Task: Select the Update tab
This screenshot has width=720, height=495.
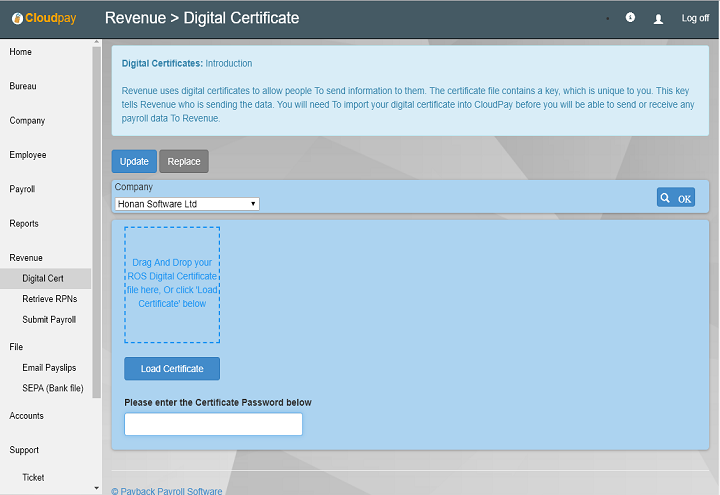Action: (x=134, y=162)
